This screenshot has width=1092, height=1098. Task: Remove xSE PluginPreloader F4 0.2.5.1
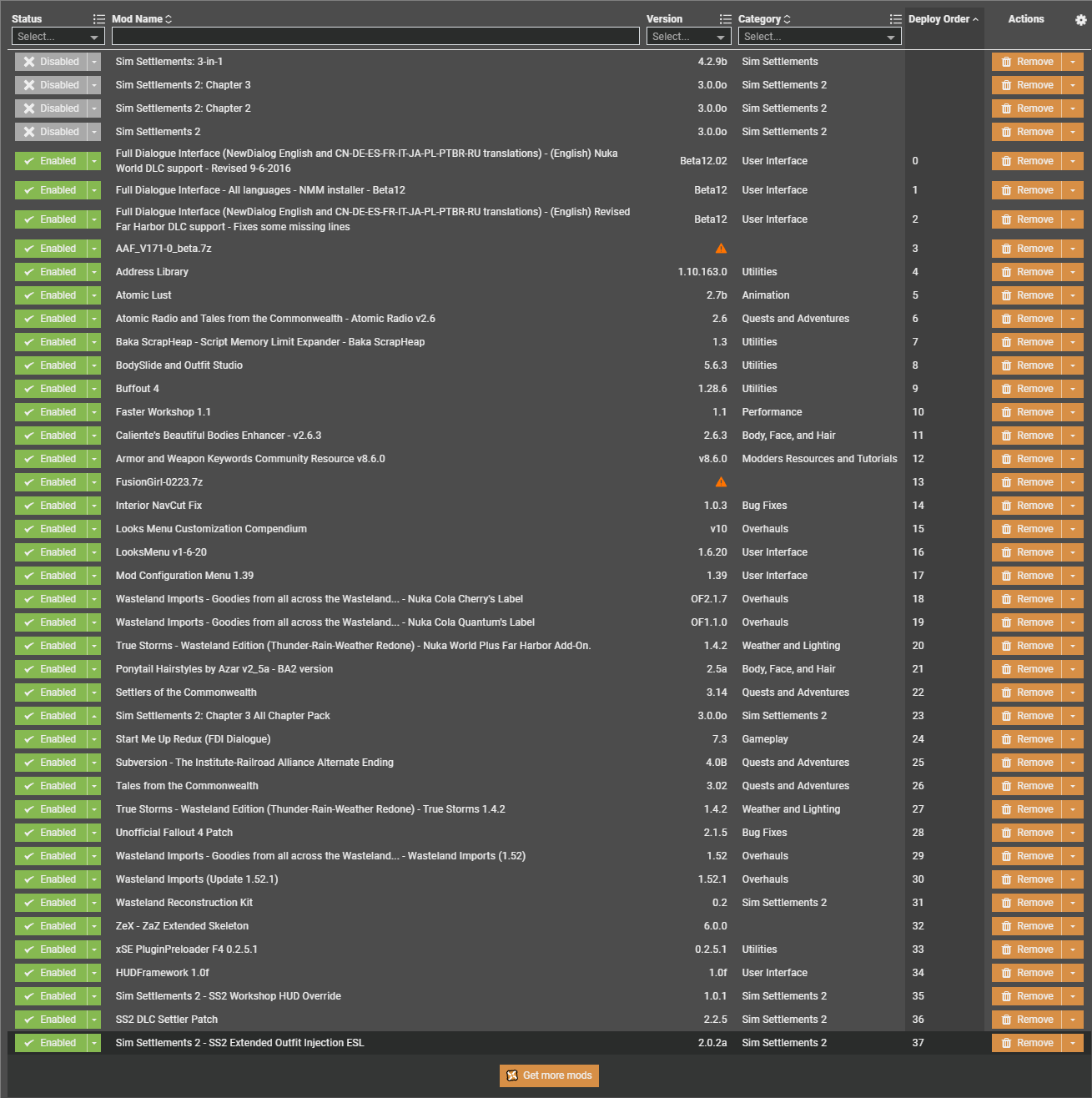click(x=1027, y=949)
